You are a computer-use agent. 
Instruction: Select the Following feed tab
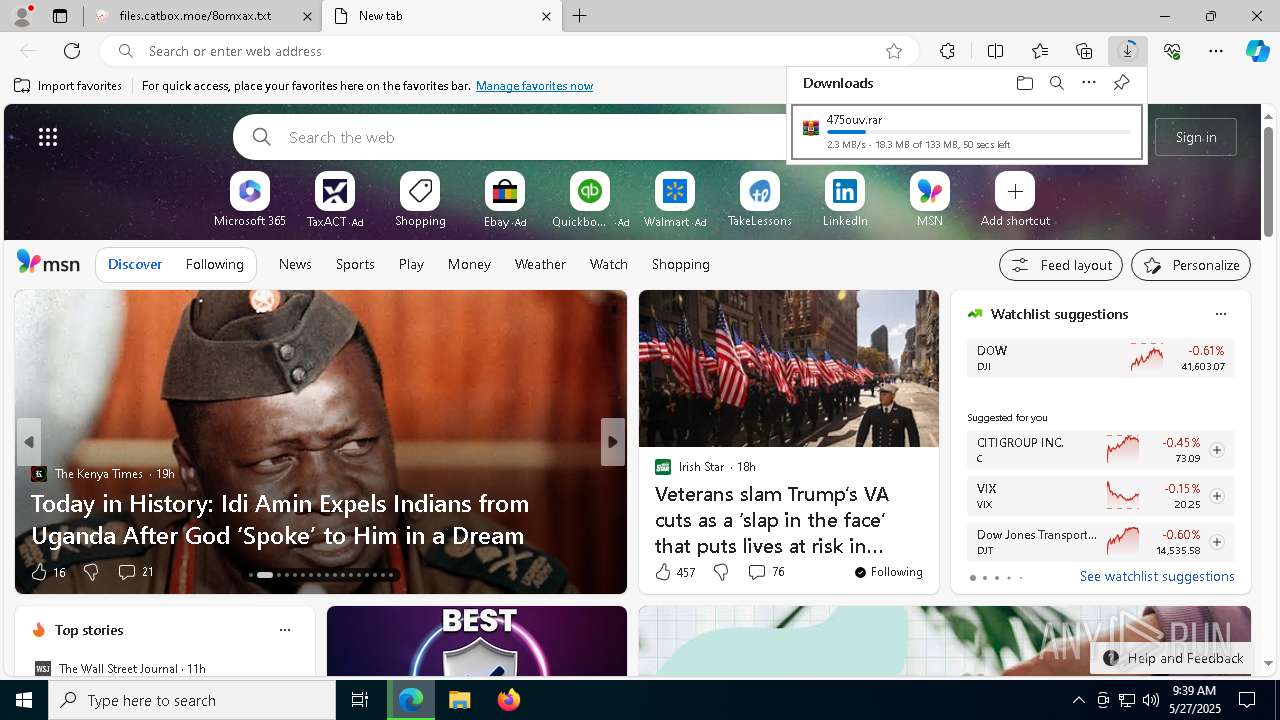click(214, 264)
